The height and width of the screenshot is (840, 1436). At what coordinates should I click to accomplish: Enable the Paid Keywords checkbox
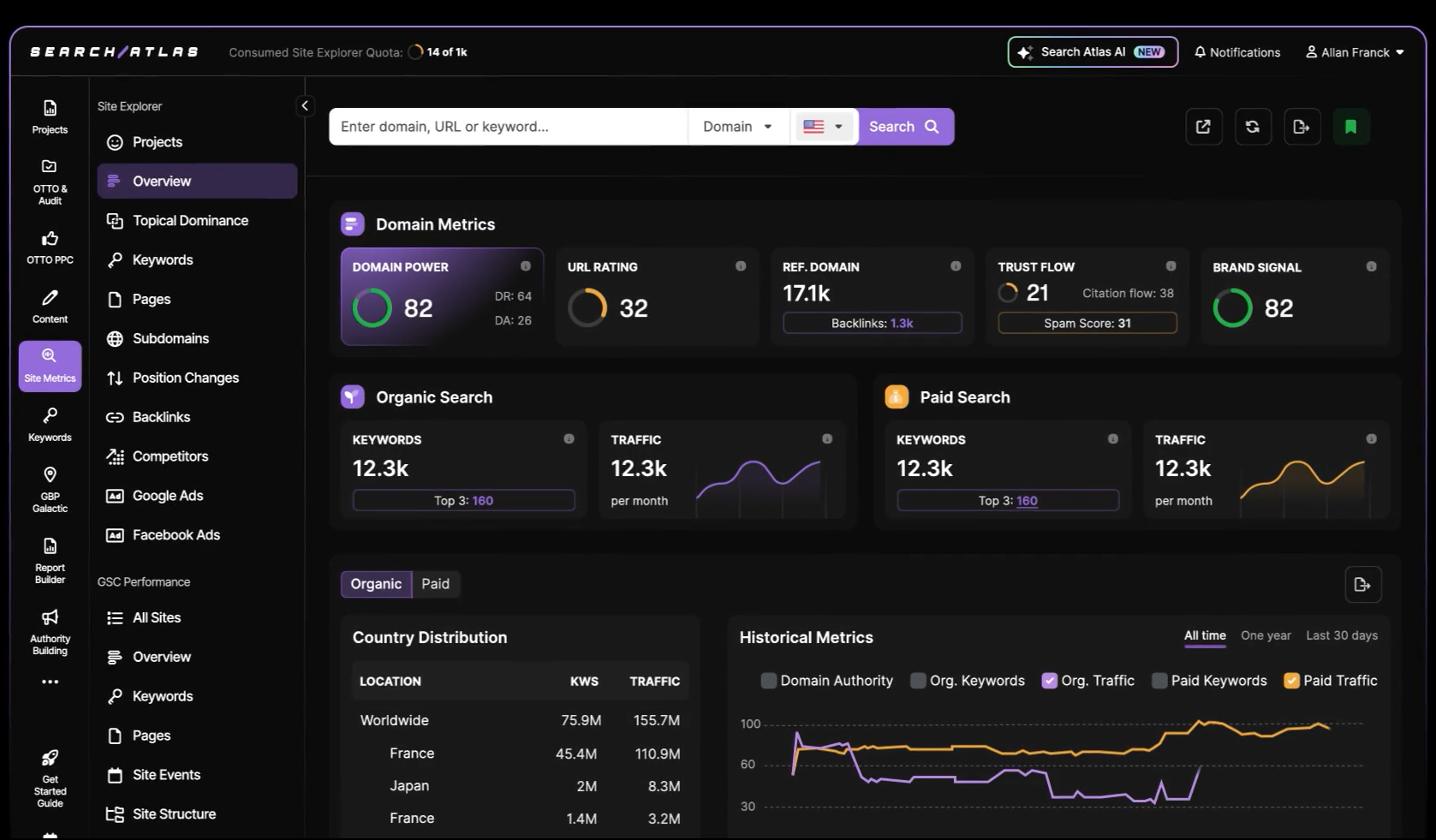pos(1160,680)
